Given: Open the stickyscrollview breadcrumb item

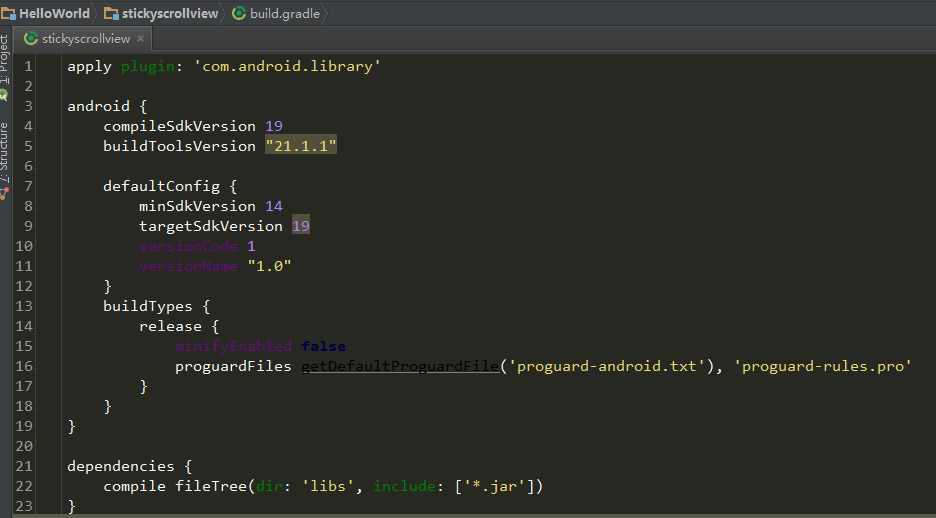Looking at the screenshot, I should coord(170,13).
